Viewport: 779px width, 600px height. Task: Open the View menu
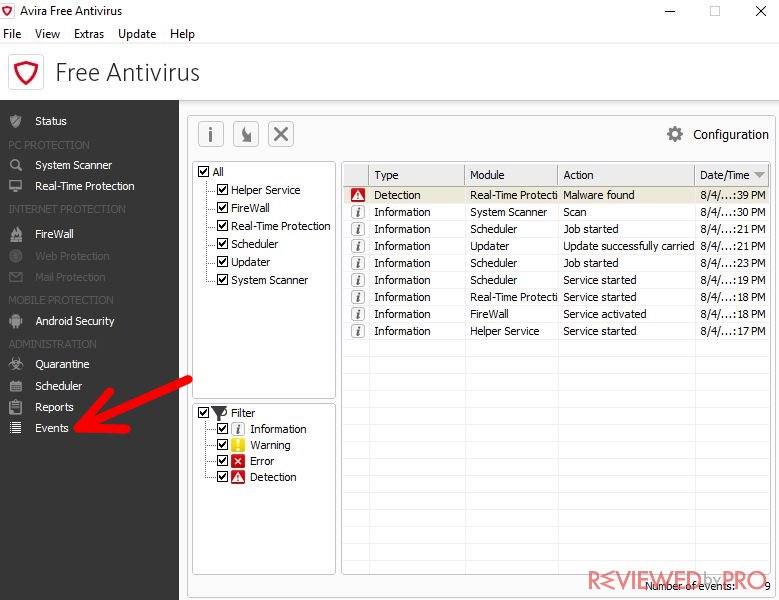[47, 34]
